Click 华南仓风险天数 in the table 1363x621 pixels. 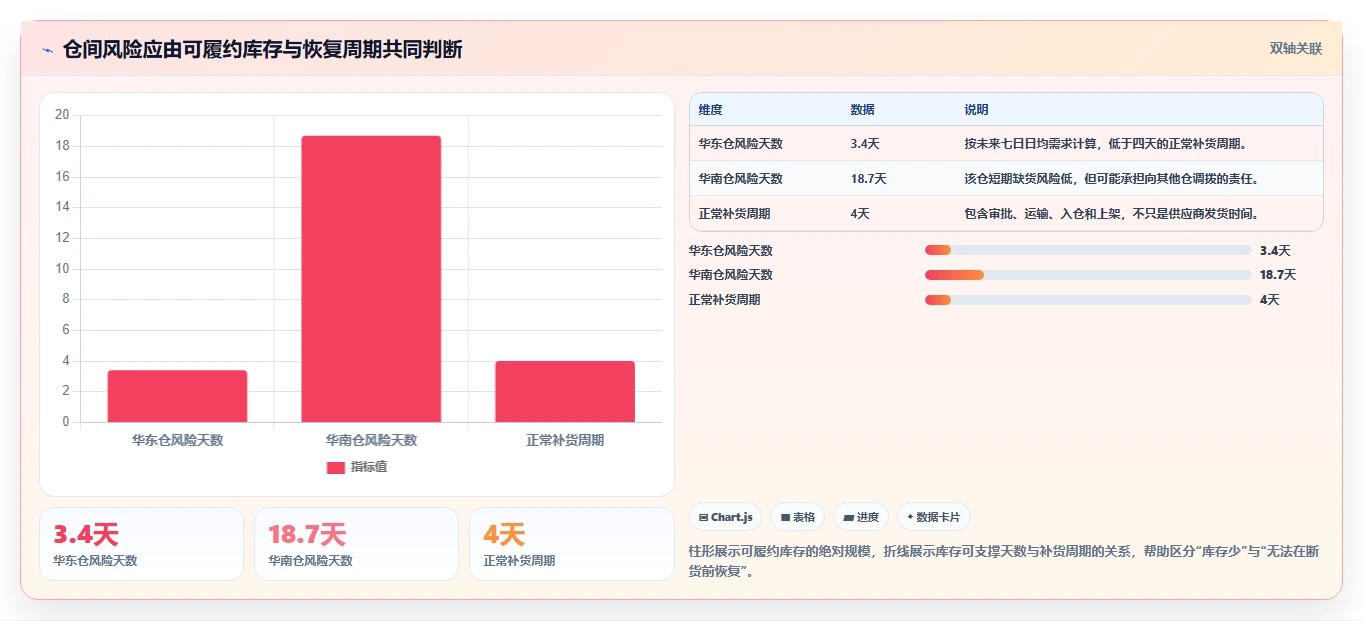tap(741, 179)
